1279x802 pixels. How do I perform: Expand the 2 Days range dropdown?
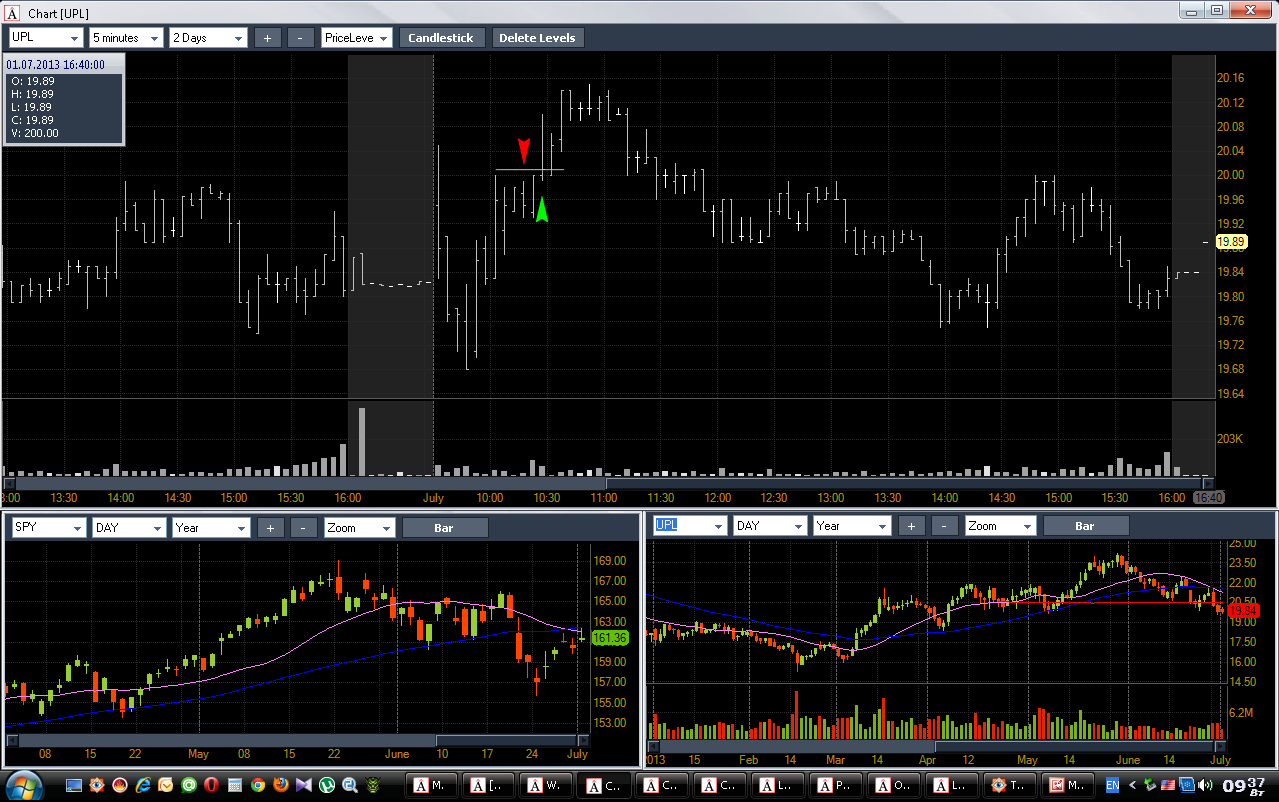pyautogui.click(x=208, y=38)
